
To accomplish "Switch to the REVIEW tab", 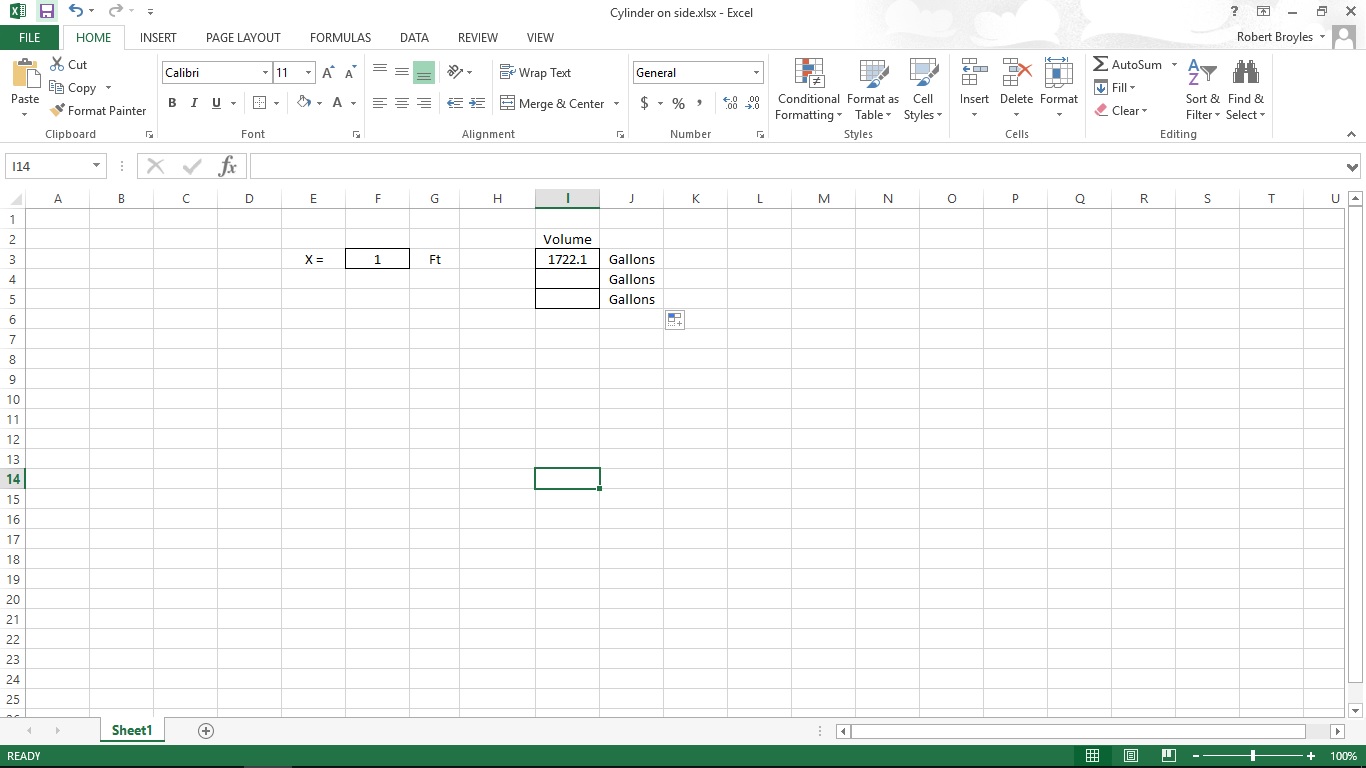I will [x=477, y=38].
